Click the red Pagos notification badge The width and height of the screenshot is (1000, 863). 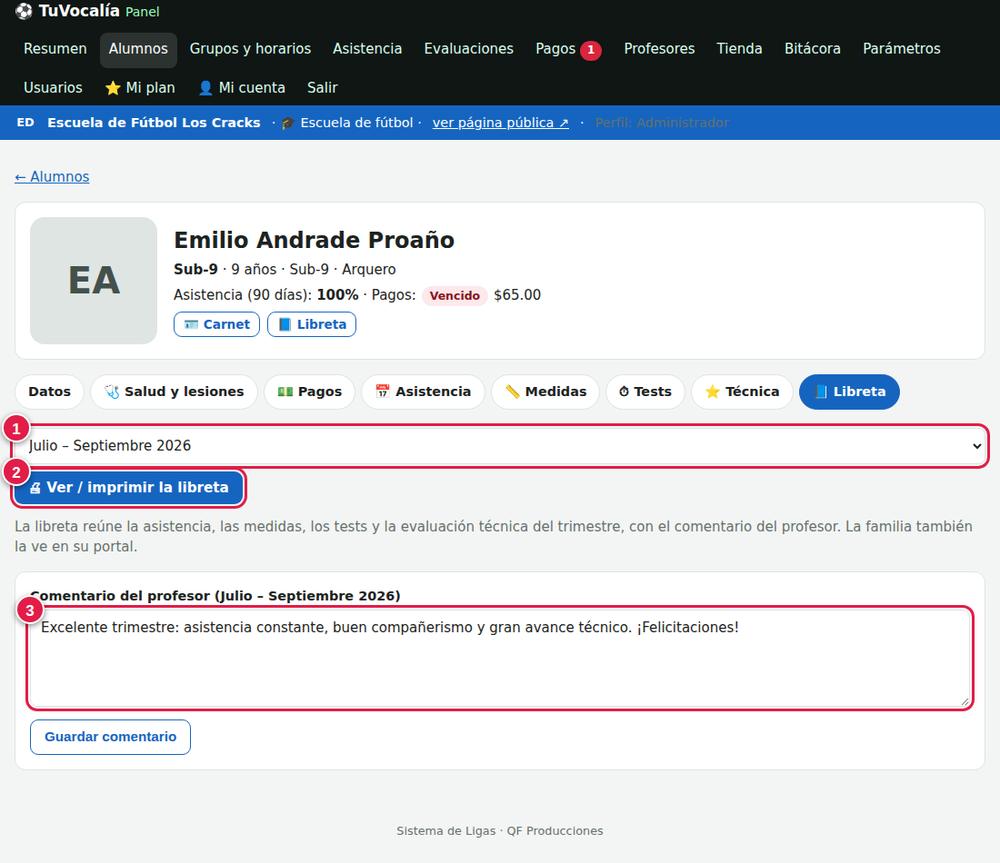(x=591, y=50)
